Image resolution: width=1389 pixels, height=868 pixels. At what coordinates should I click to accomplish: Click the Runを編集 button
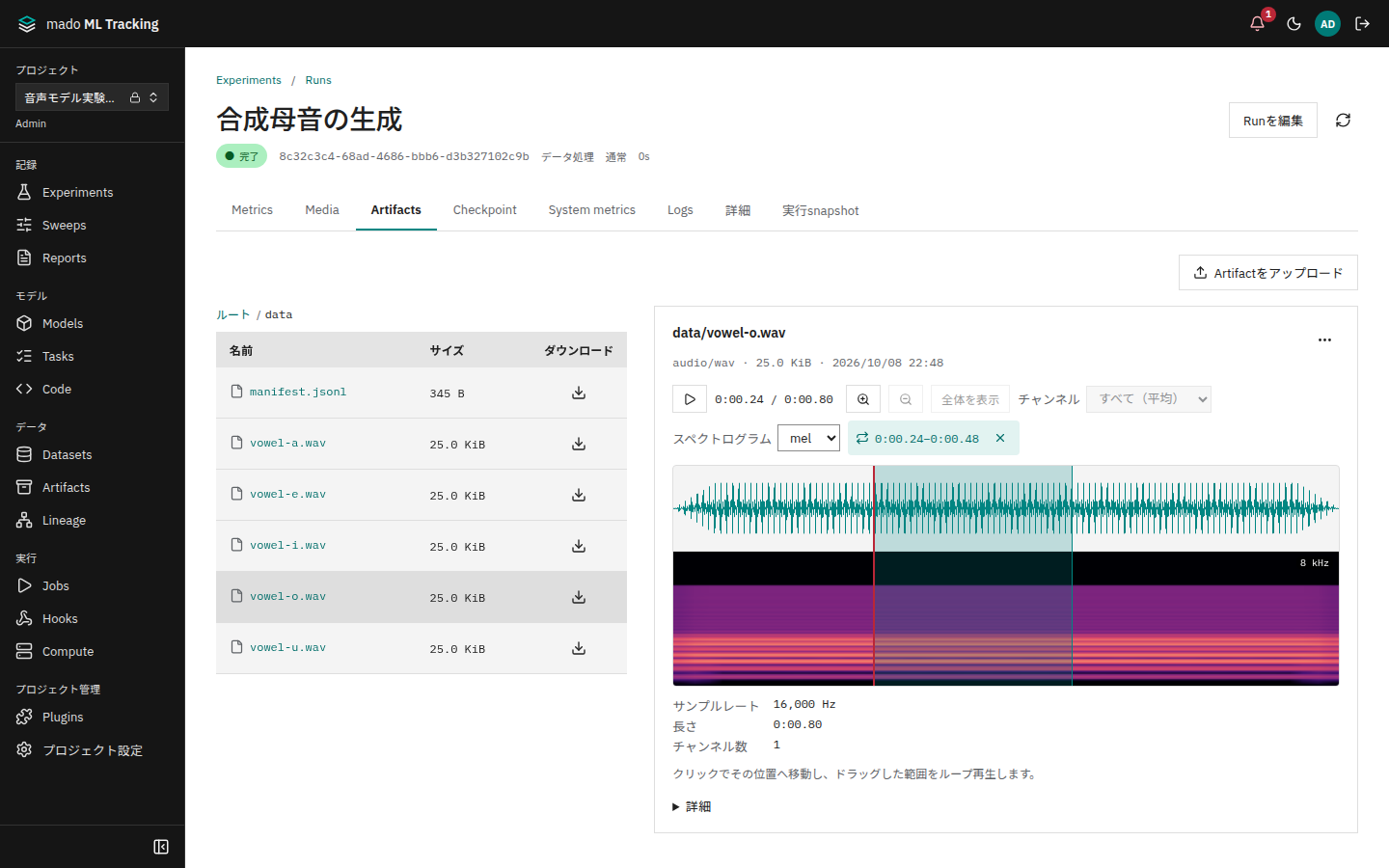click(1273, 121)
